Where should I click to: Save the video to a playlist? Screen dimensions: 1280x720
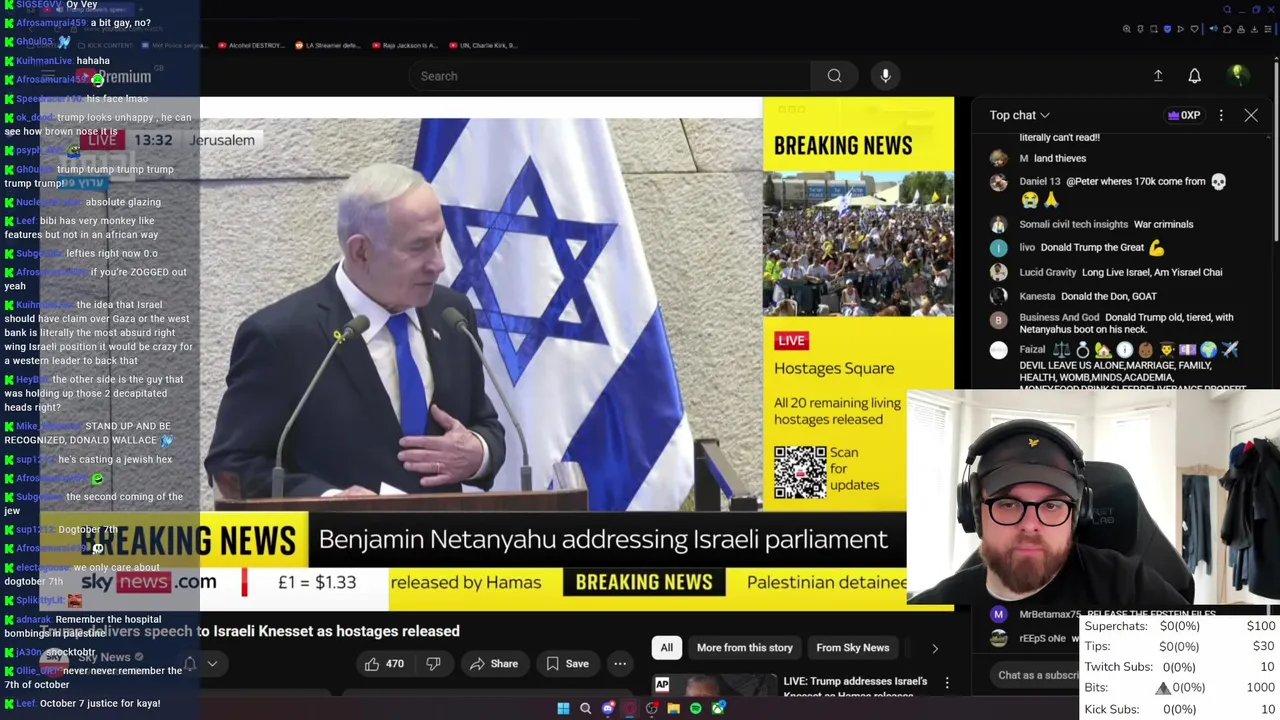[567, 664]
